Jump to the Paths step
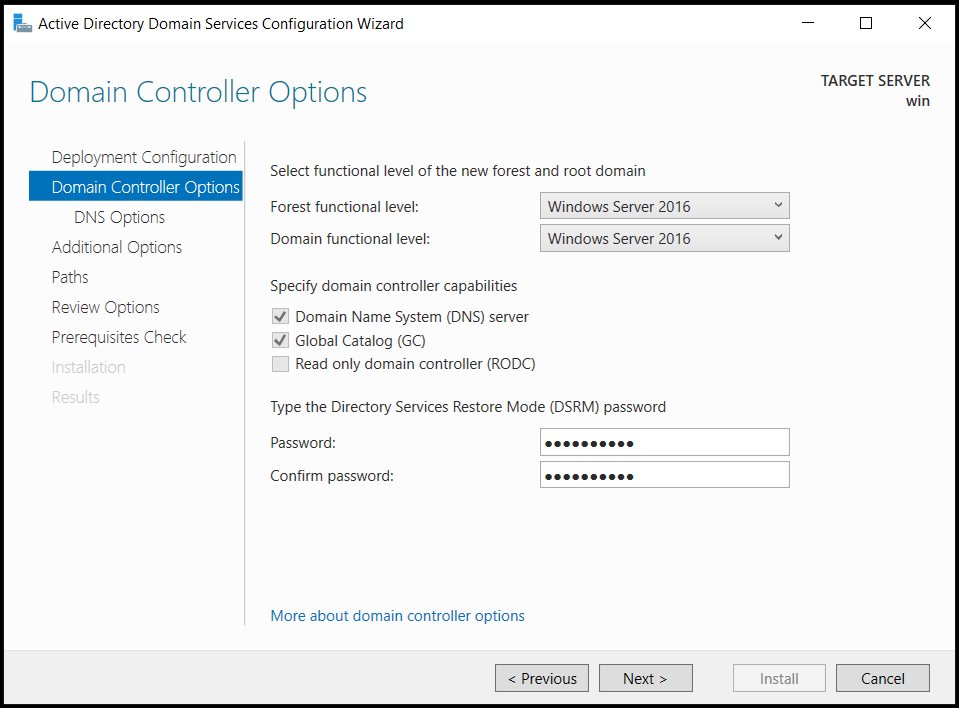The image size is (959, 708). 70,277
